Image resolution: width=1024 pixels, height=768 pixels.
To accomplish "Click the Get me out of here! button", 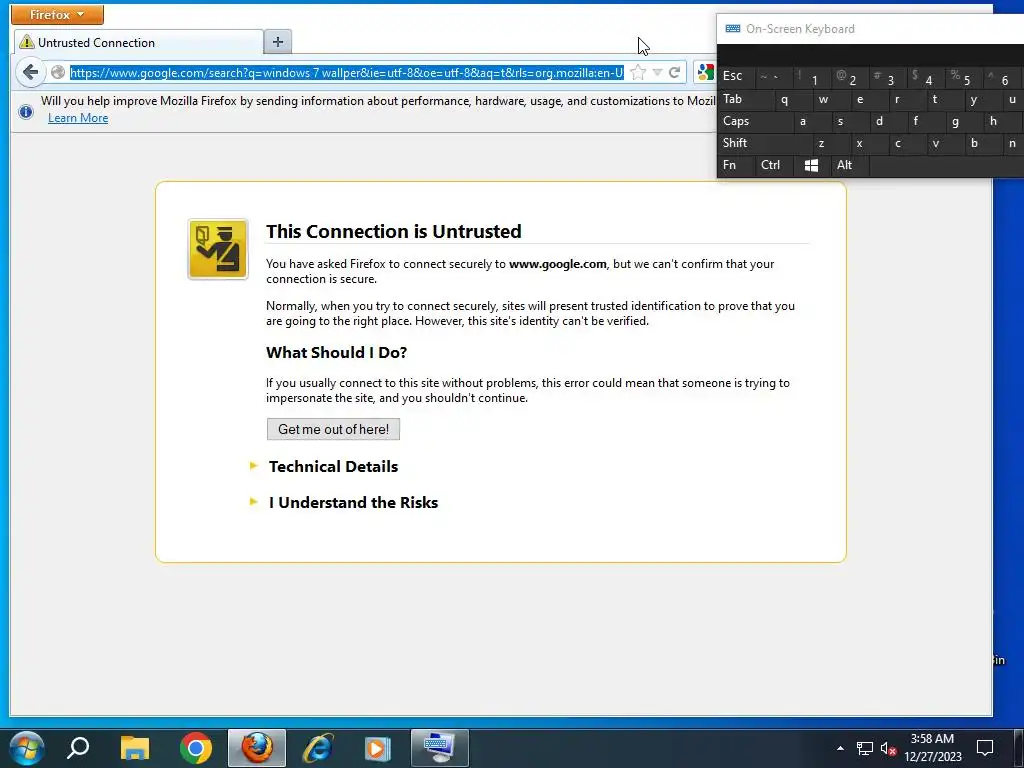I will 333,429.
